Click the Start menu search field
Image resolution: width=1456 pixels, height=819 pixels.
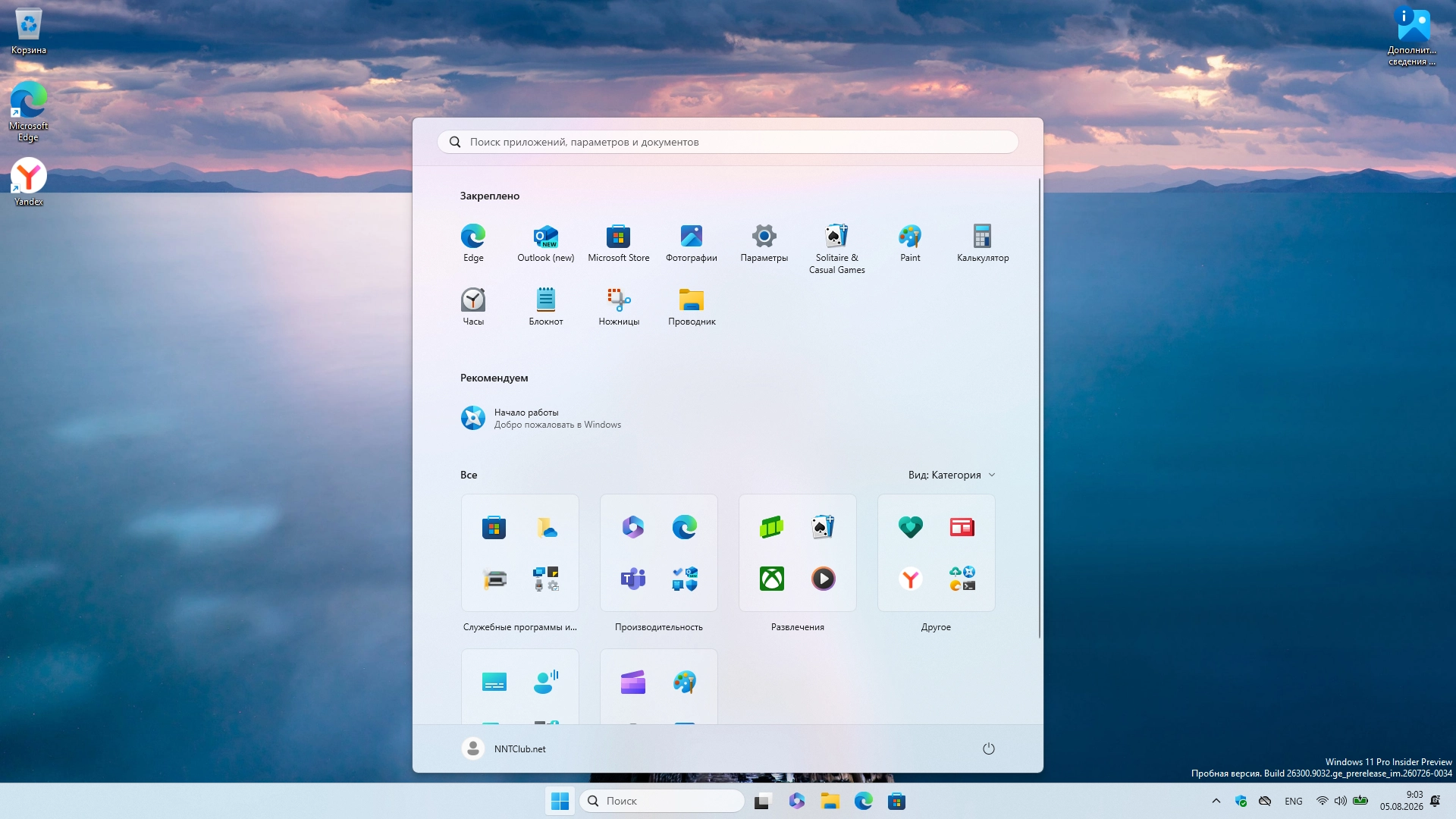click(728, 142)
